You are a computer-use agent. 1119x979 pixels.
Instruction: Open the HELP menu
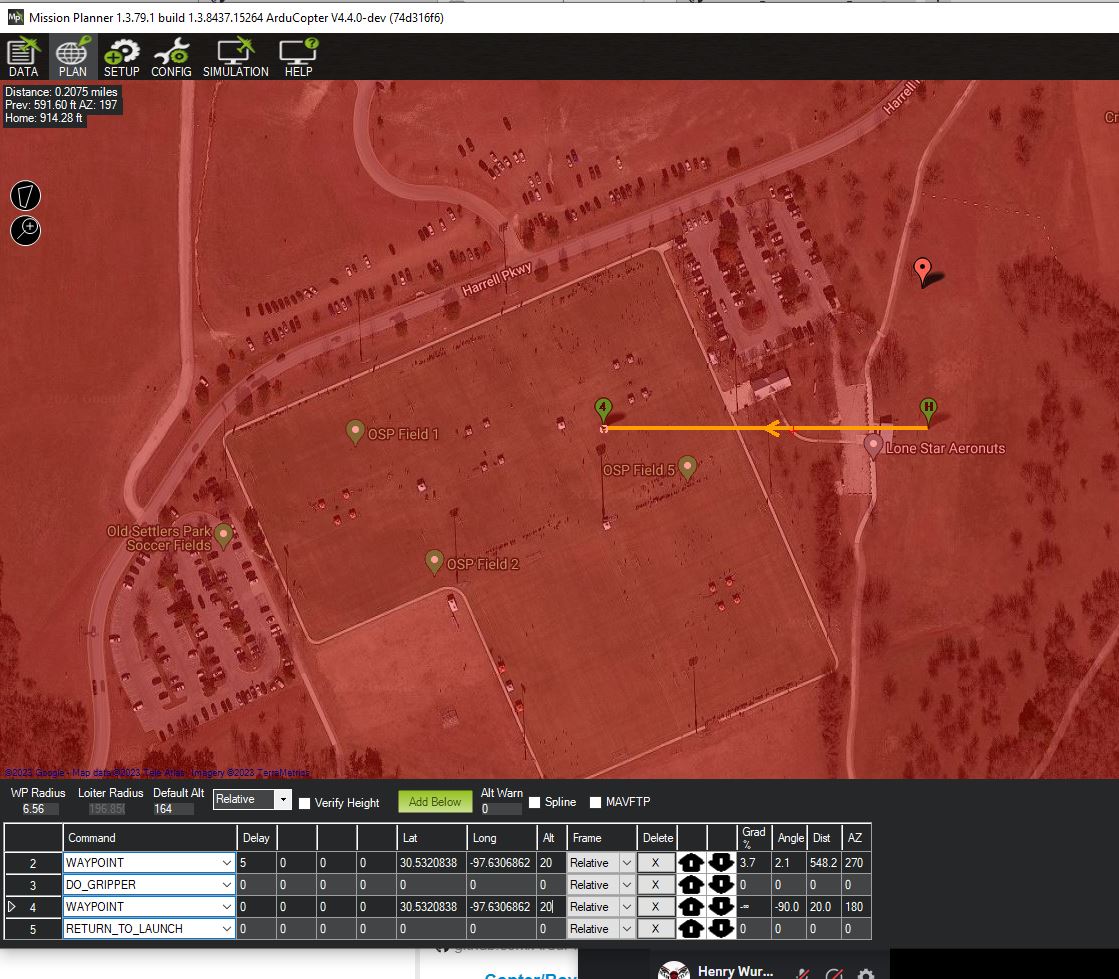click(298, 58)
